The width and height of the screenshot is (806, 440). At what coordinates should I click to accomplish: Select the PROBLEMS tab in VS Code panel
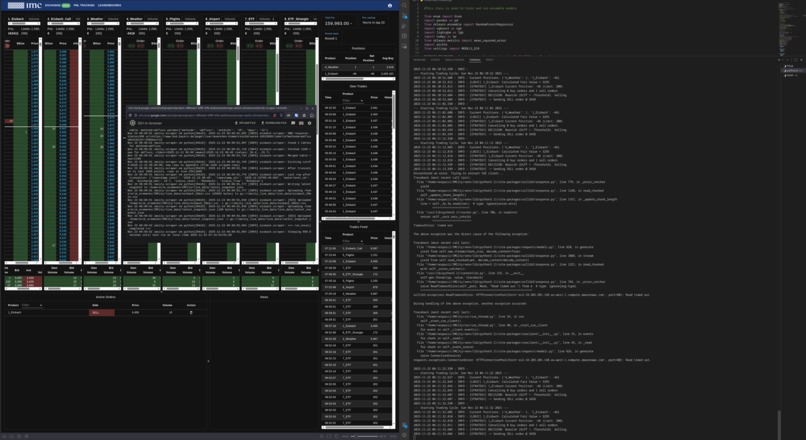tap(420, 60)
